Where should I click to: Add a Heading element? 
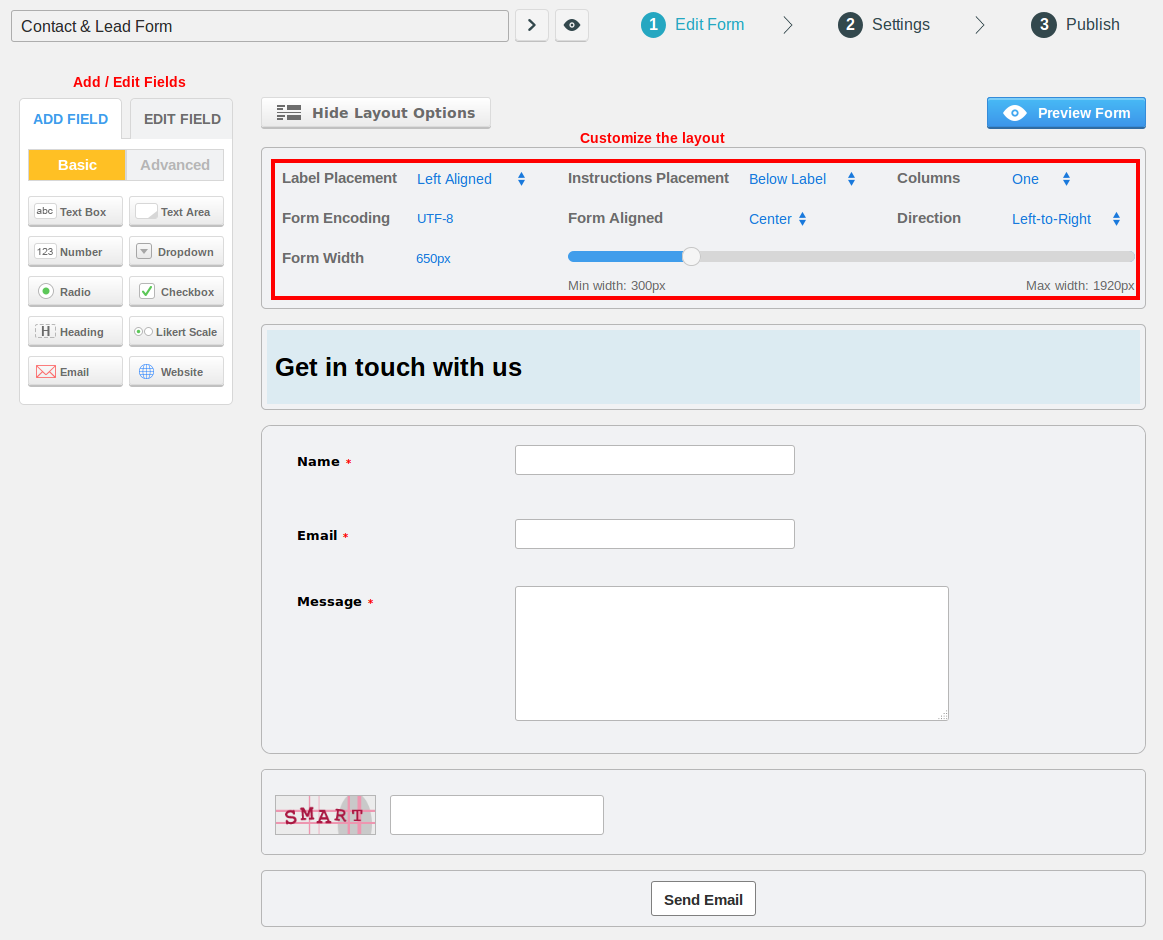tap(75, 331)
